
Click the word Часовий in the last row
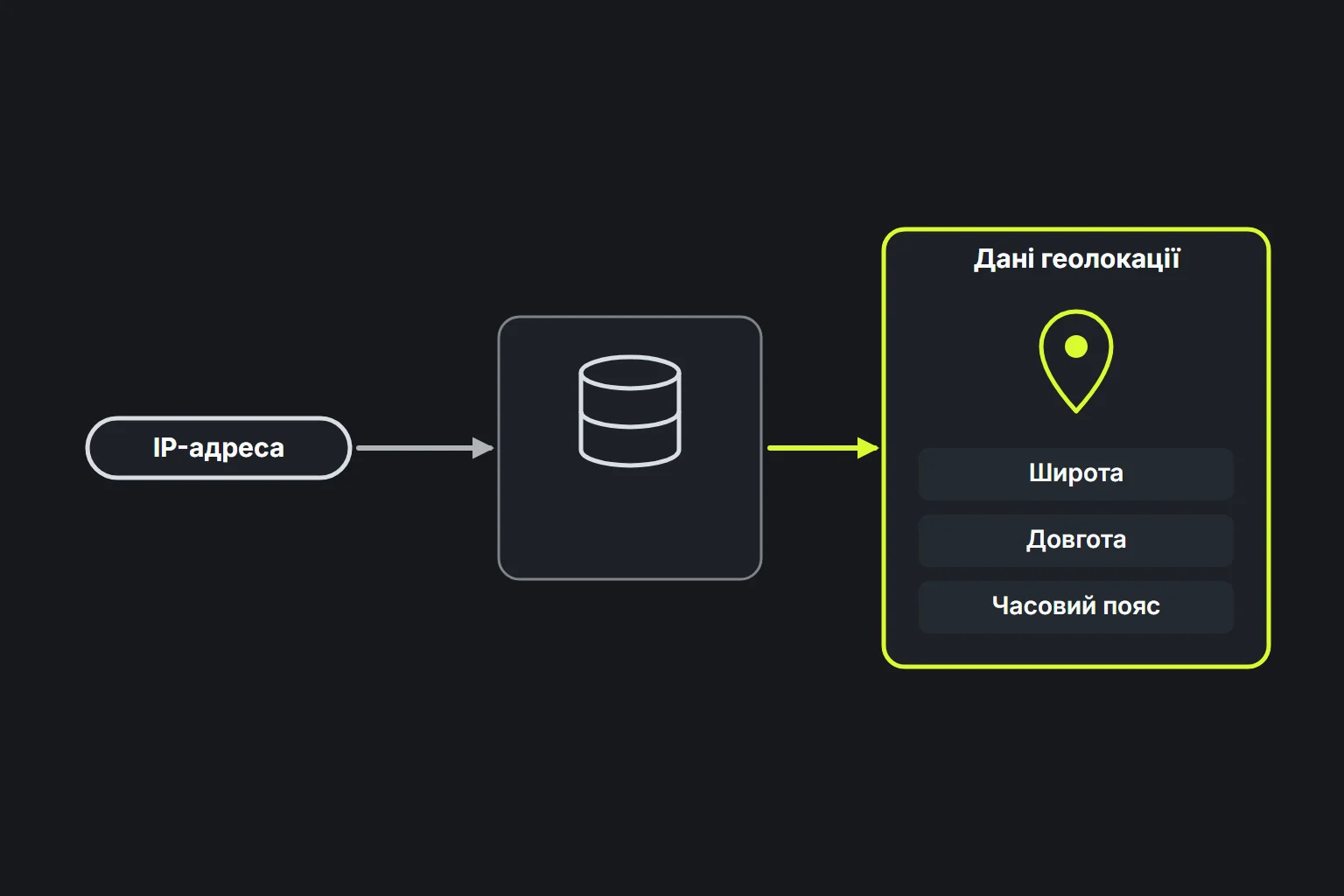[x=1031, y=606]
